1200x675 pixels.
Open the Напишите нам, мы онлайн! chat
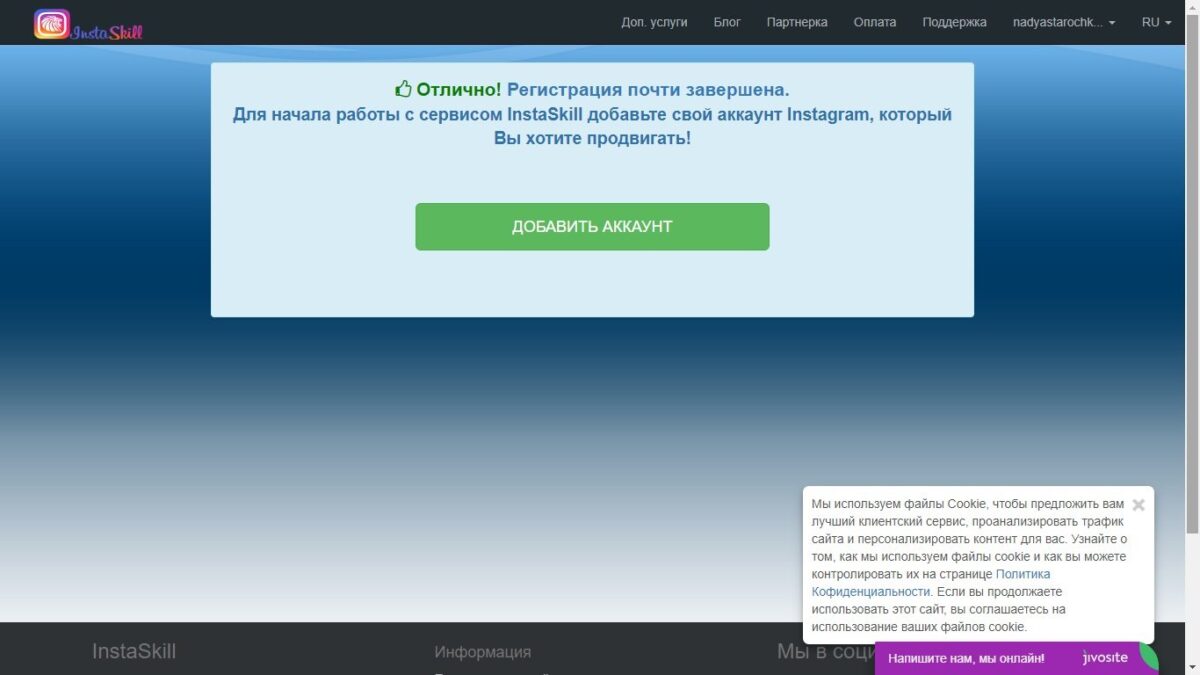point(966,658)
